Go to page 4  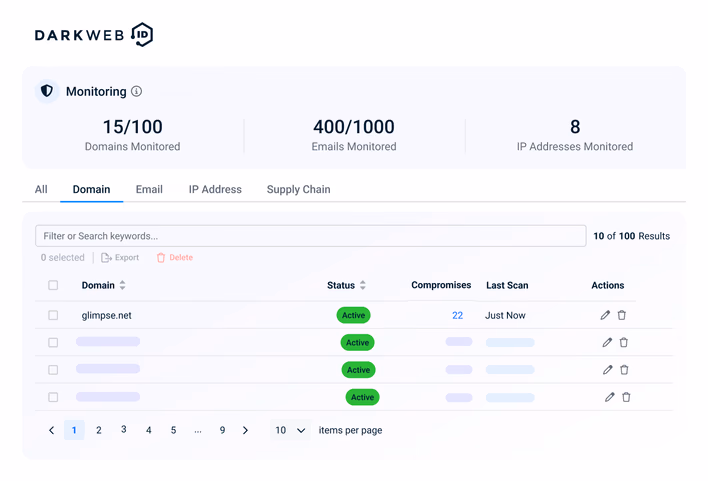pos(149,430)
